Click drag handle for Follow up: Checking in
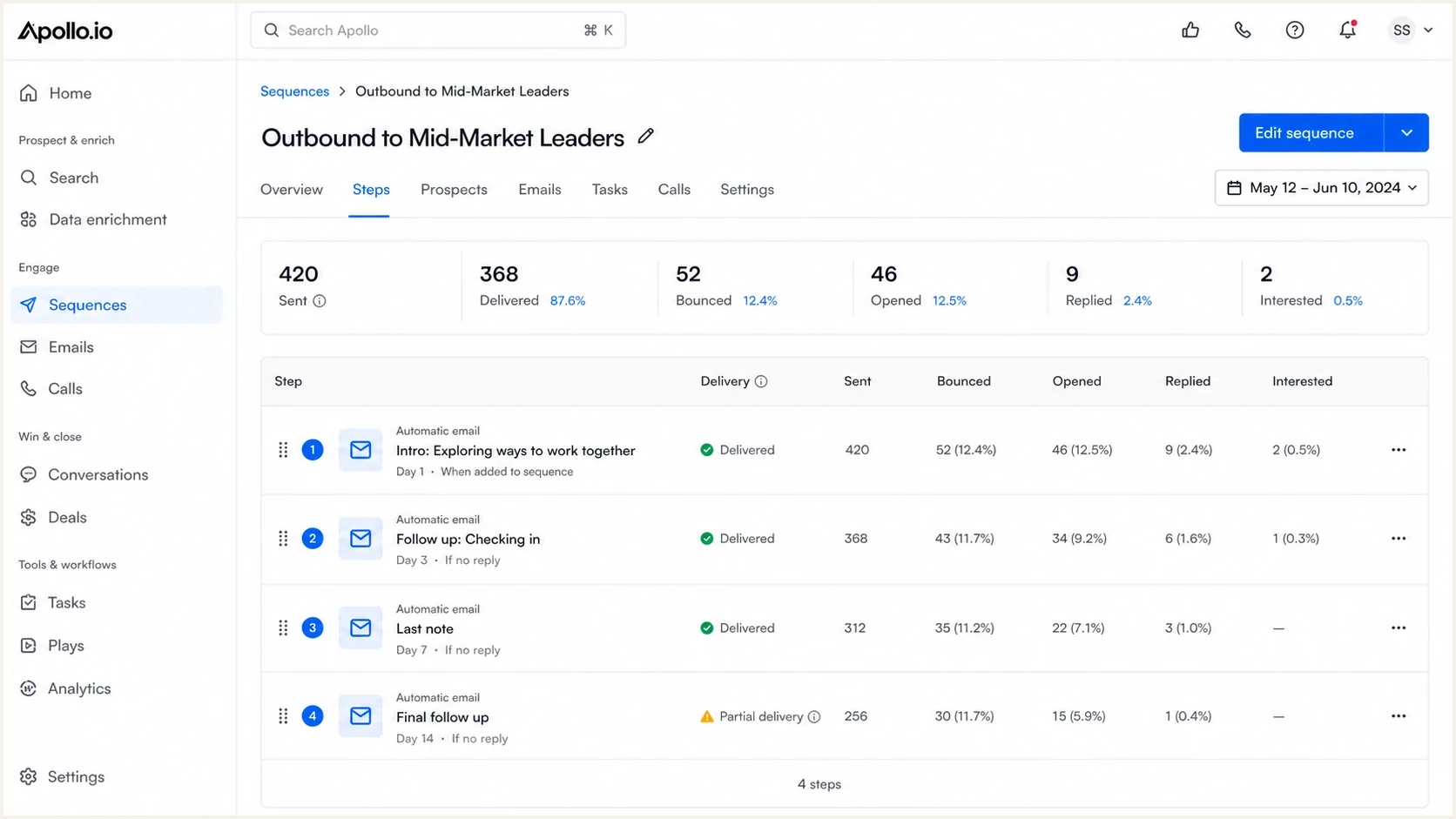Screen dimensions: 1456x819 [x=283, y=539]
